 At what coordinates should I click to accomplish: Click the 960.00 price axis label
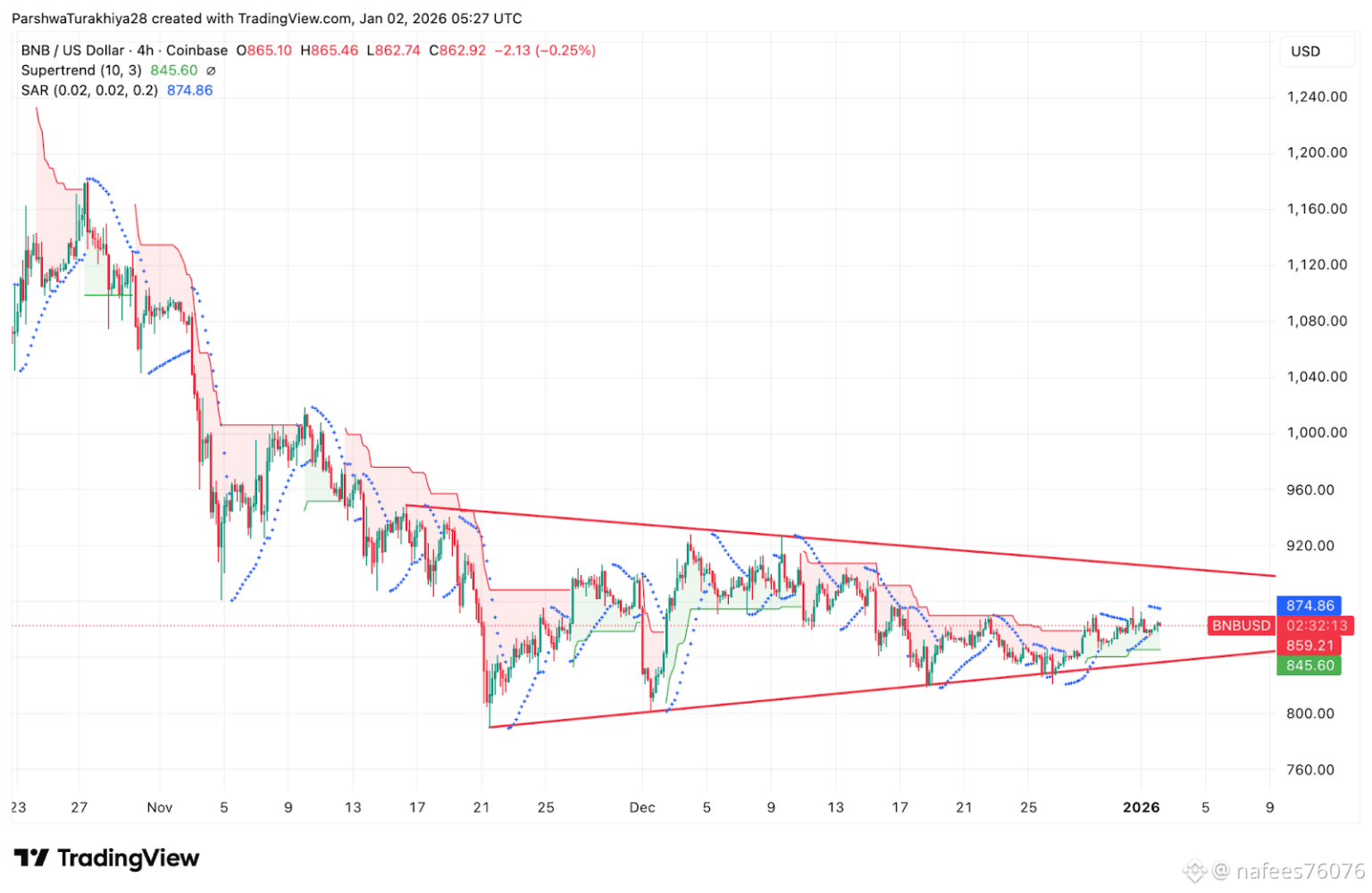click(1310, 490)
